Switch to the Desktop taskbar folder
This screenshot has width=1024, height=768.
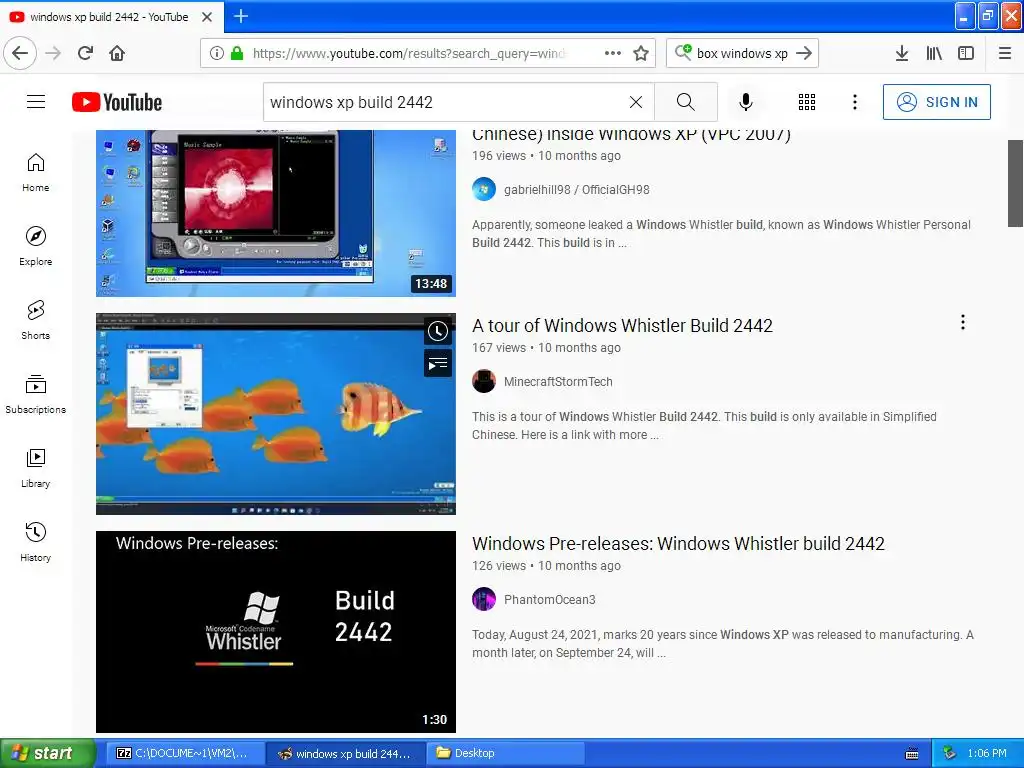[x=505, y=753]
